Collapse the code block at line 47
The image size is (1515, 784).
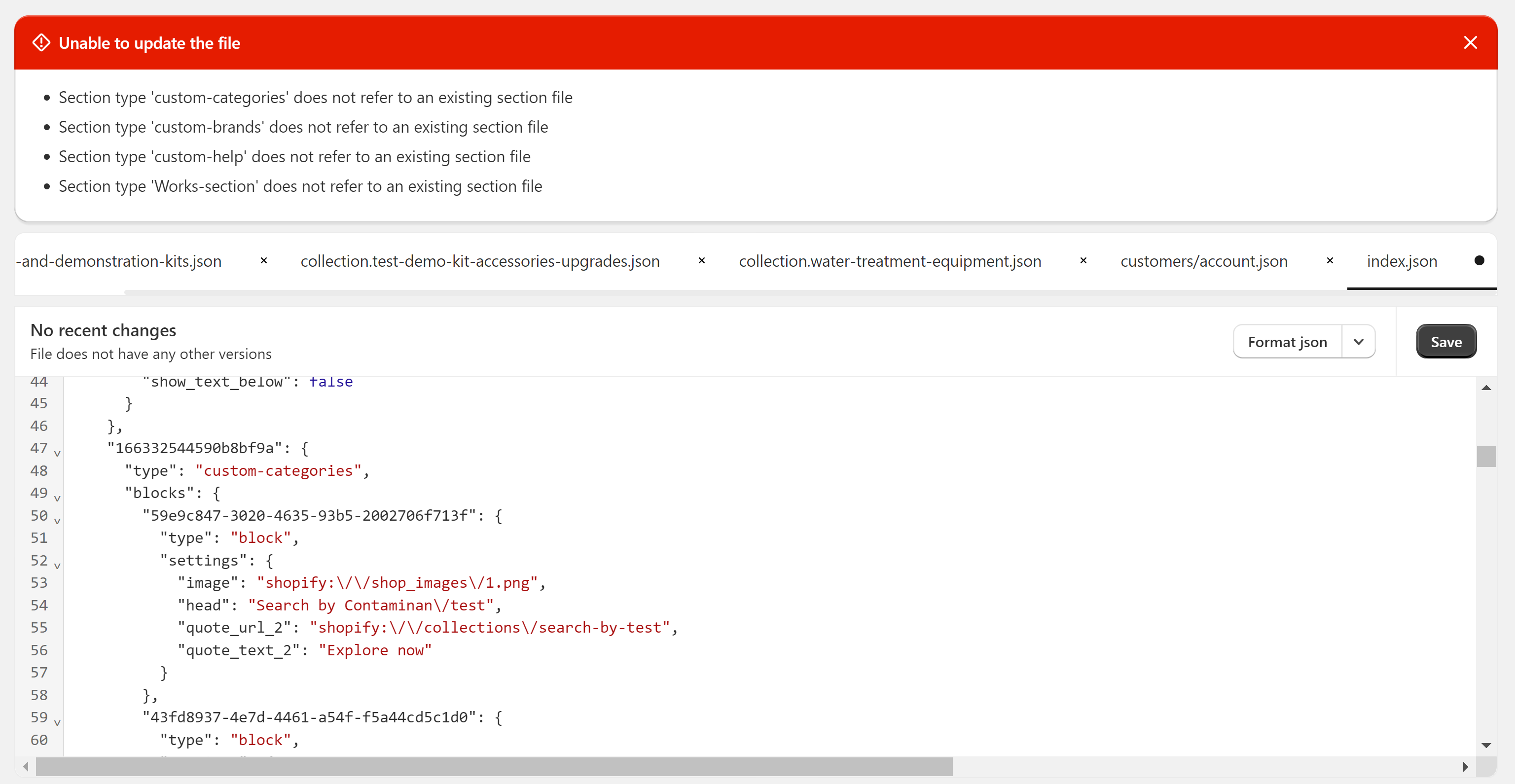57,453
